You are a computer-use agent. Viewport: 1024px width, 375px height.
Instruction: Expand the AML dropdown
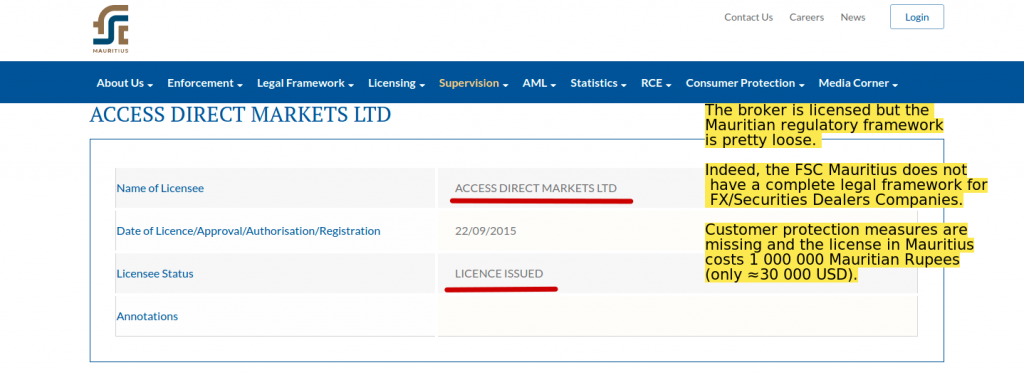click(539, 83)
